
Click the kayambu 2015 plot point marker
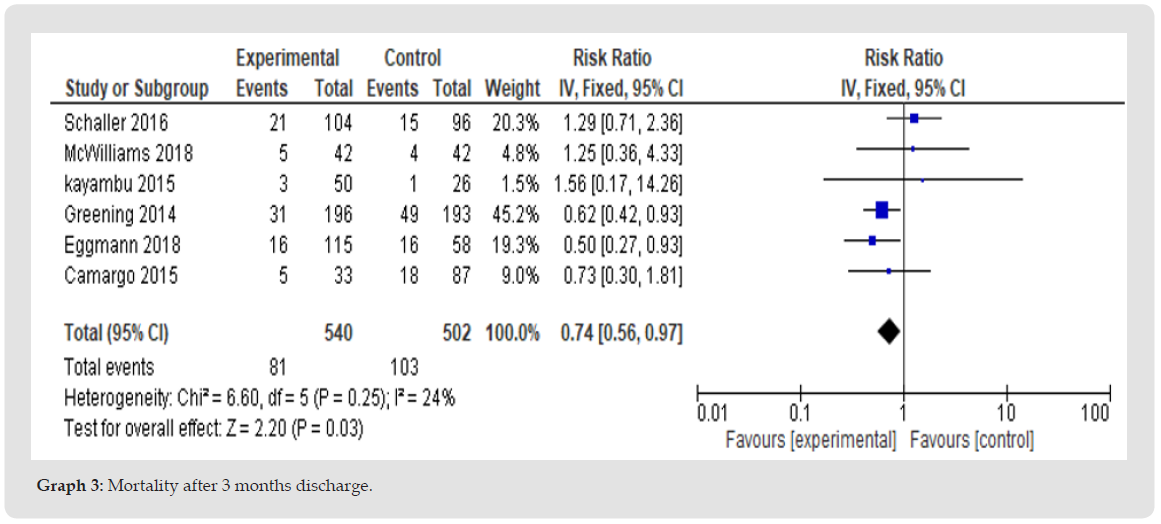coord(922,180)
